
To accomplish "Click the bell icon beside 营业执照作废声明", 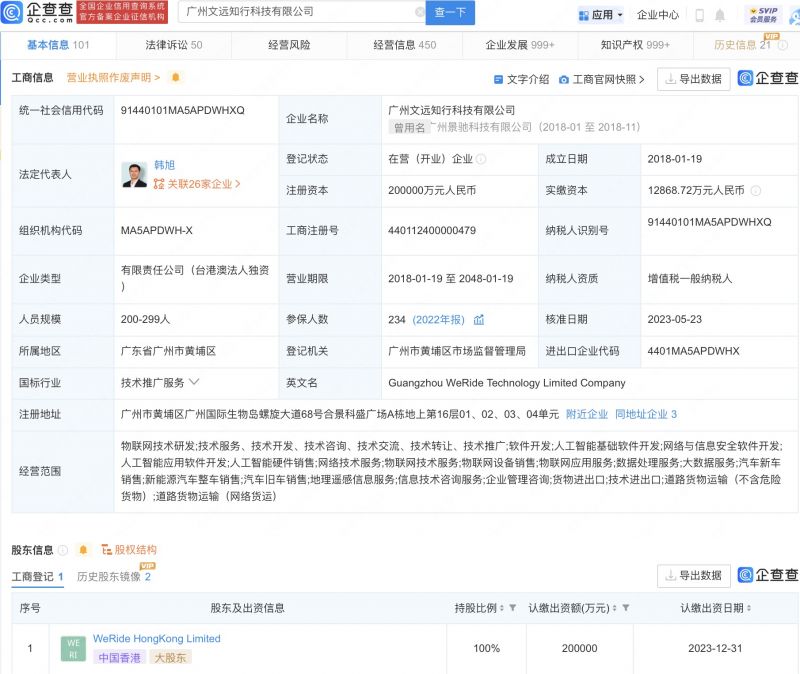I will pos(176,78).
